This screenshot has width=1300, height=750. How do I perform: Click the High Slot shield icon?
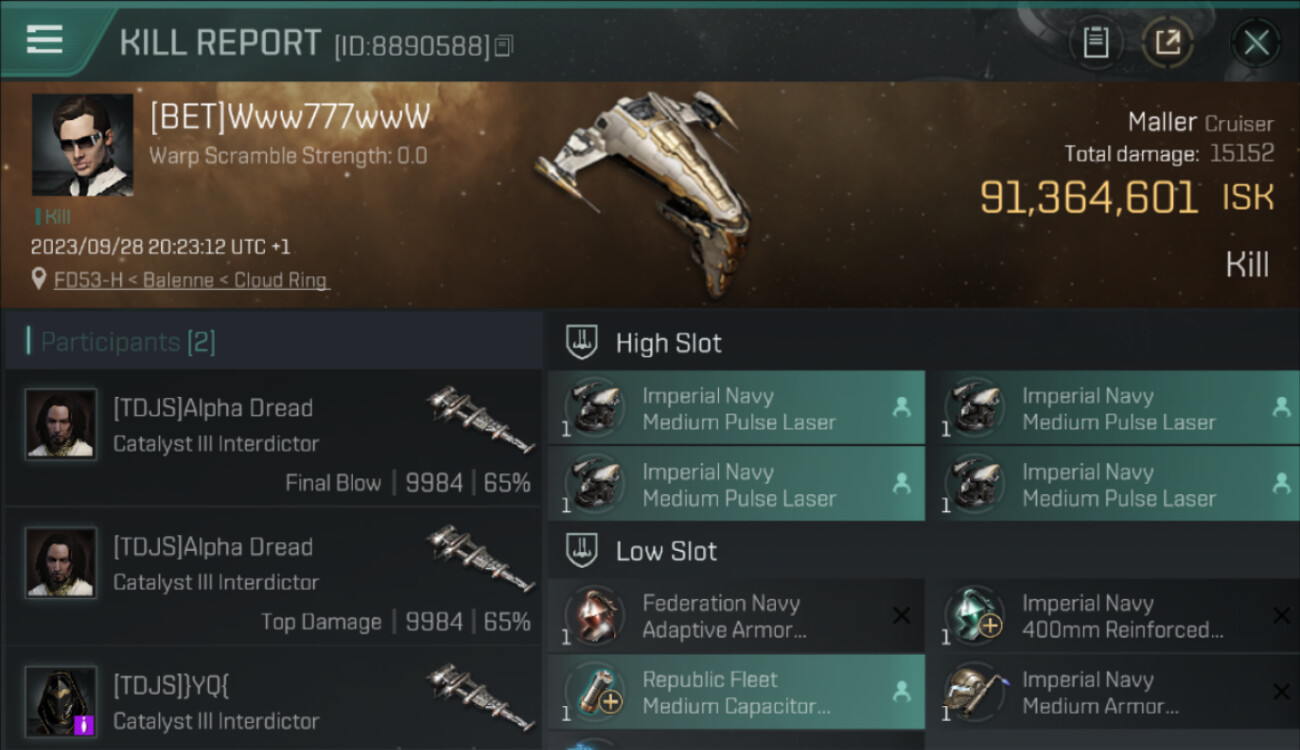pyautogui.click(x=581, y=342)
